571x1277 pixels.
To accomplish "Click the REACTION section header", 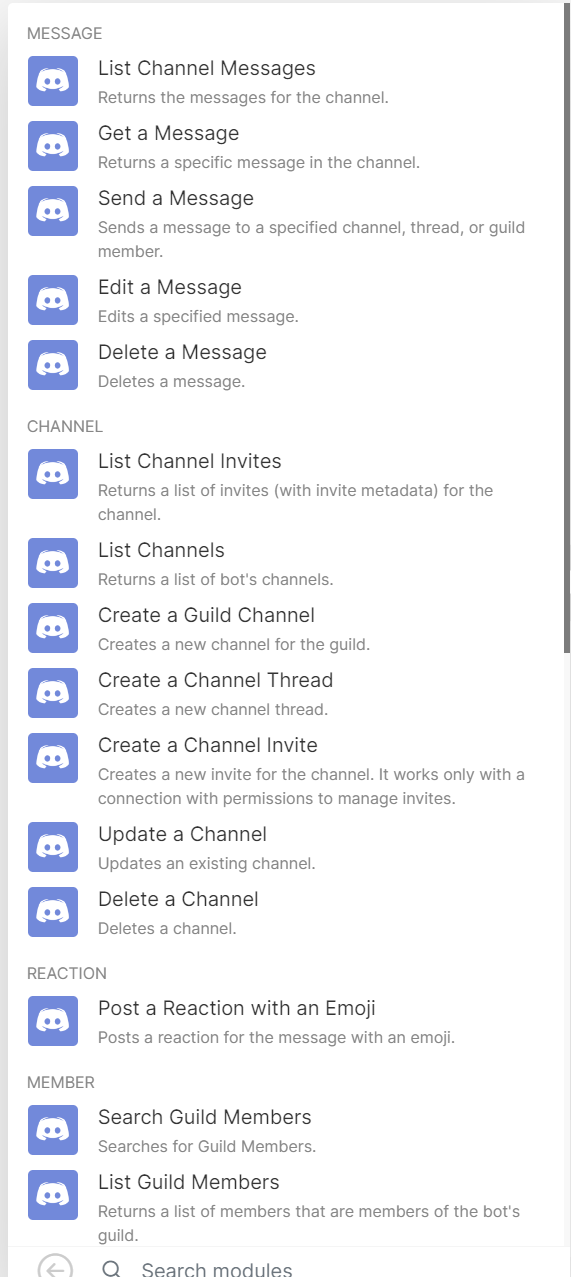I will [x=67, y=973].
